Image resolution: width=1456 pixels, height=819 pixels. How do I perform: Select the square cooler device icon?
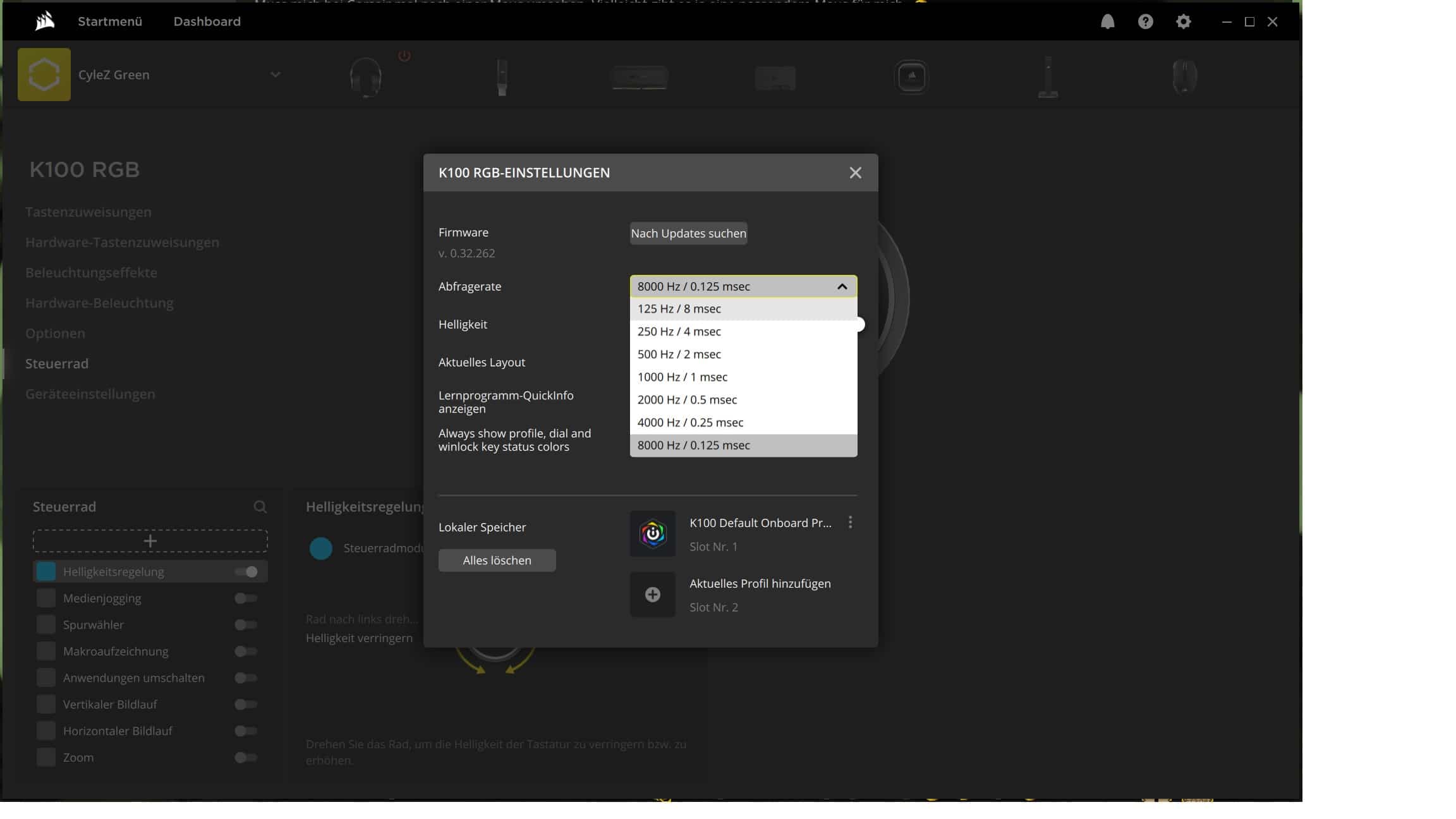(x=911, y=76)
